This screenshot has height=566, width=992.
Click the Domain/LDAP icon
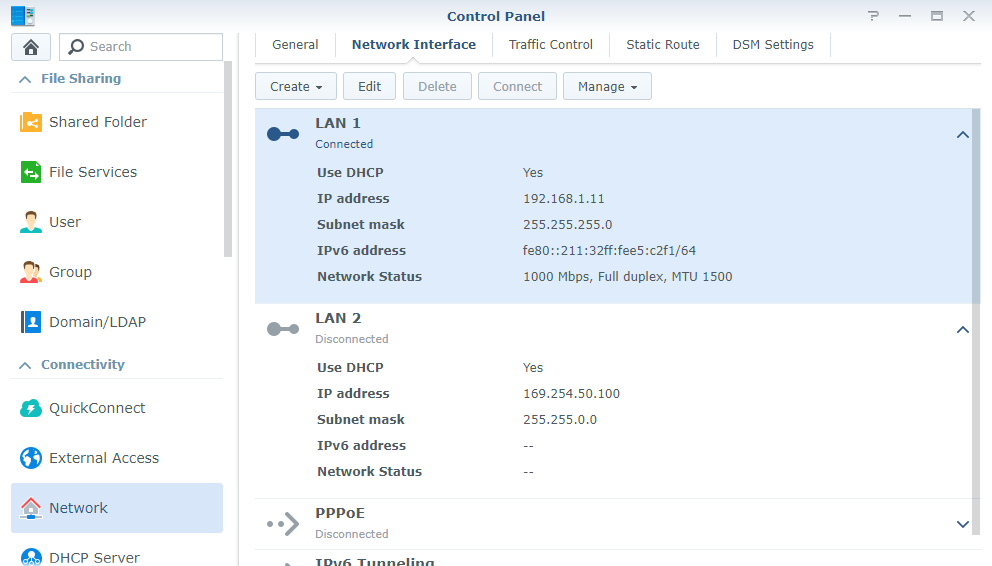point(31,322)
